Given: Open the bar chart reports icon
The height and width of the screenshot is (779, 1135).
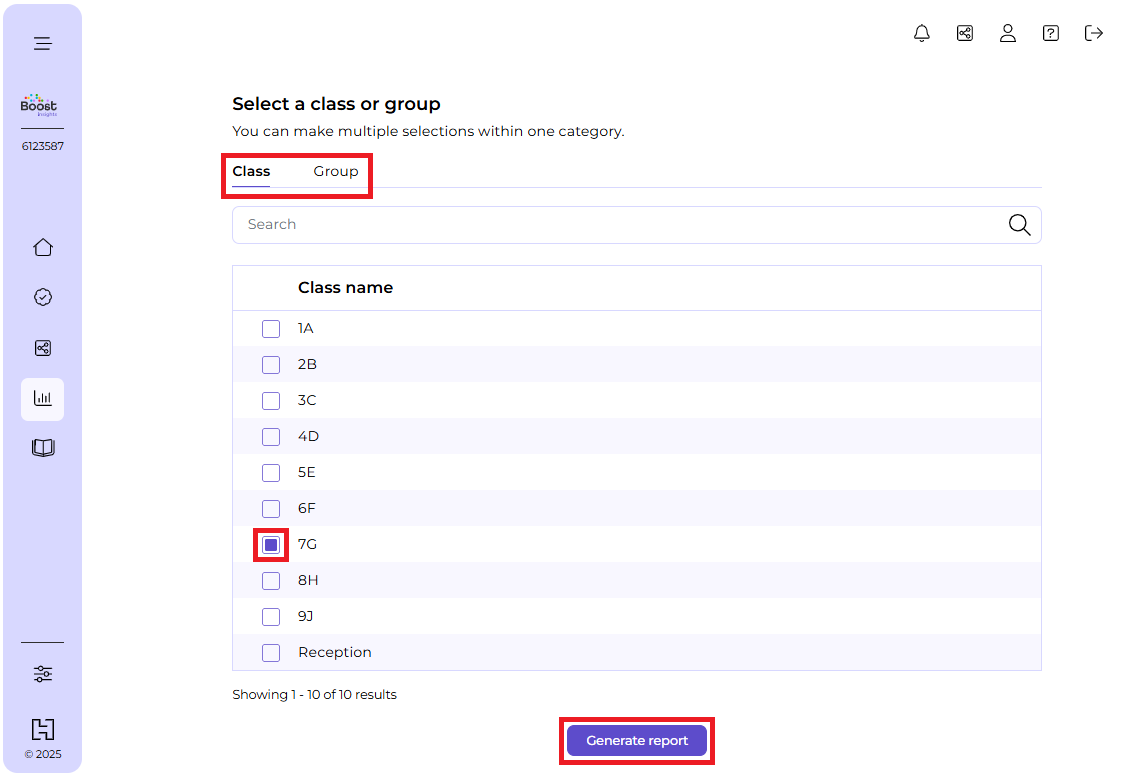Looking at the screenshot, I should coord(42,398).
